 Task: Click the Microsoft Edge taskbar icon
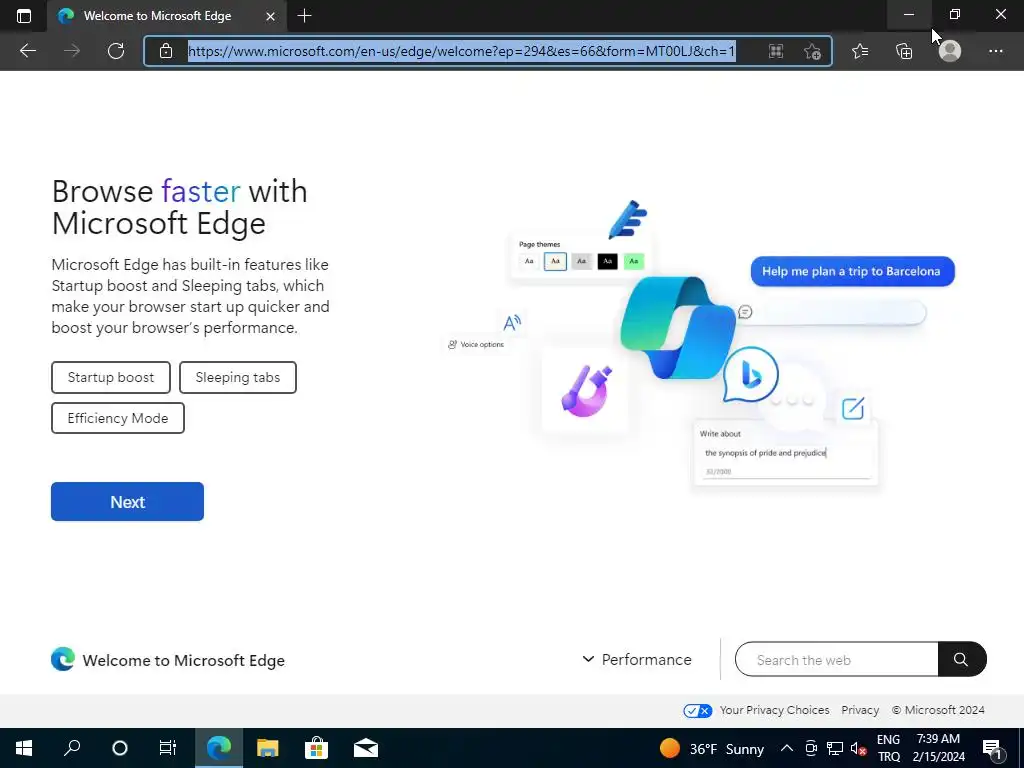219,748
